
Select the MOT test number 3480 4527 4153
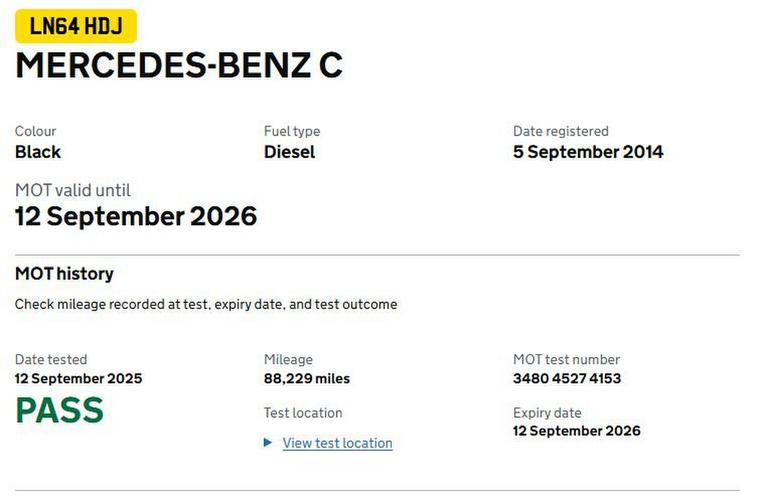pos(566,379)
